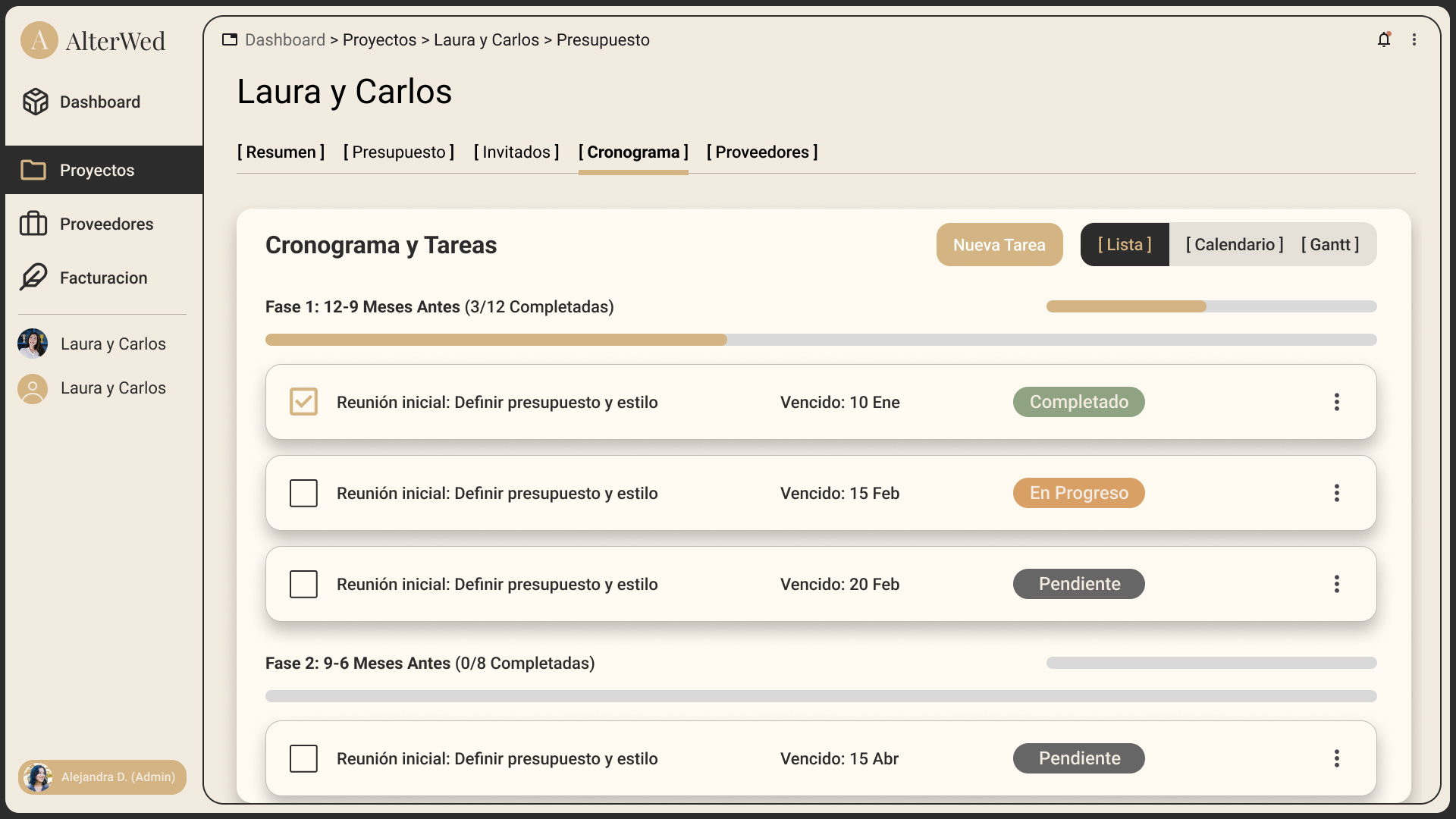Open Proveedores briefcase icon in sidebar
The width and height of the screenshot is (1456, 819).
(33, 224)
